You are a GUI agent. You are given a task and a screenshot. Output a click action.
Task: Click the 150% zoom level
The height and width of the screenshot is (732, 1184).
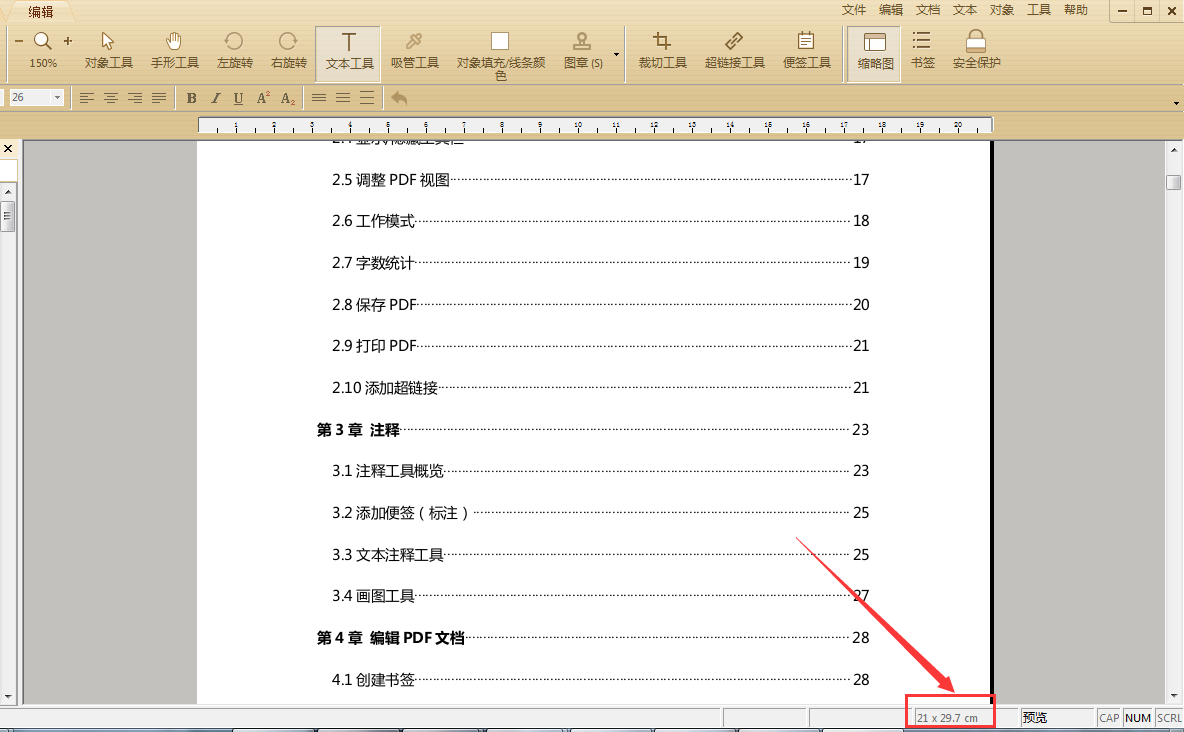coord(43,63)
